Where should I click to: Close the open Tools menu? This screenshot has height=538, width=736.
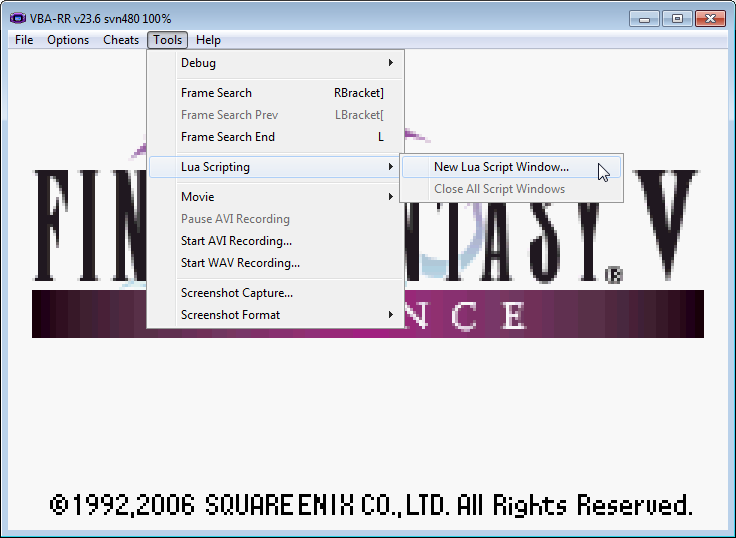(168, 40)
